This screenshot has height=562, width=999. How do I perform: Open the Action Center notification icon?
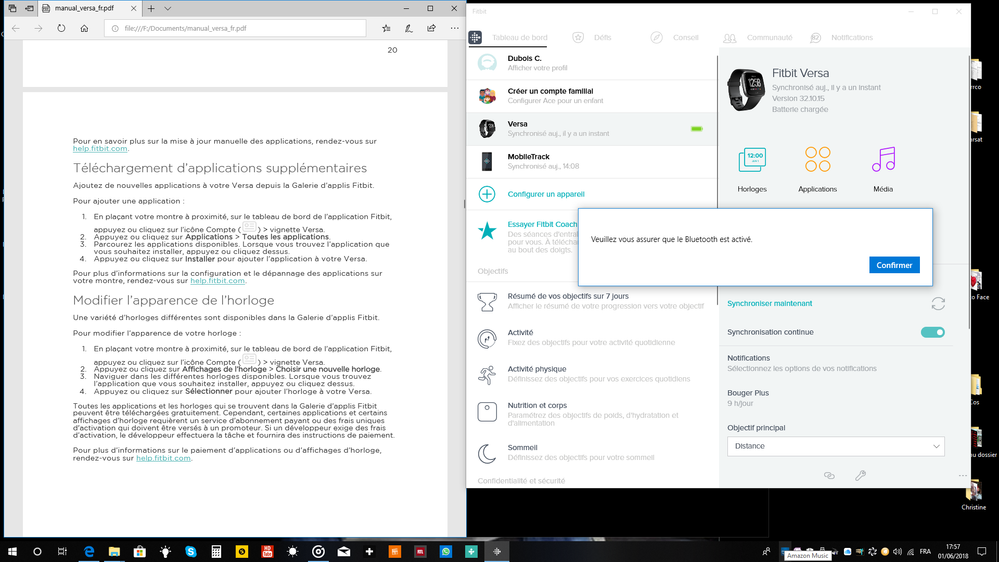(982, 552)
